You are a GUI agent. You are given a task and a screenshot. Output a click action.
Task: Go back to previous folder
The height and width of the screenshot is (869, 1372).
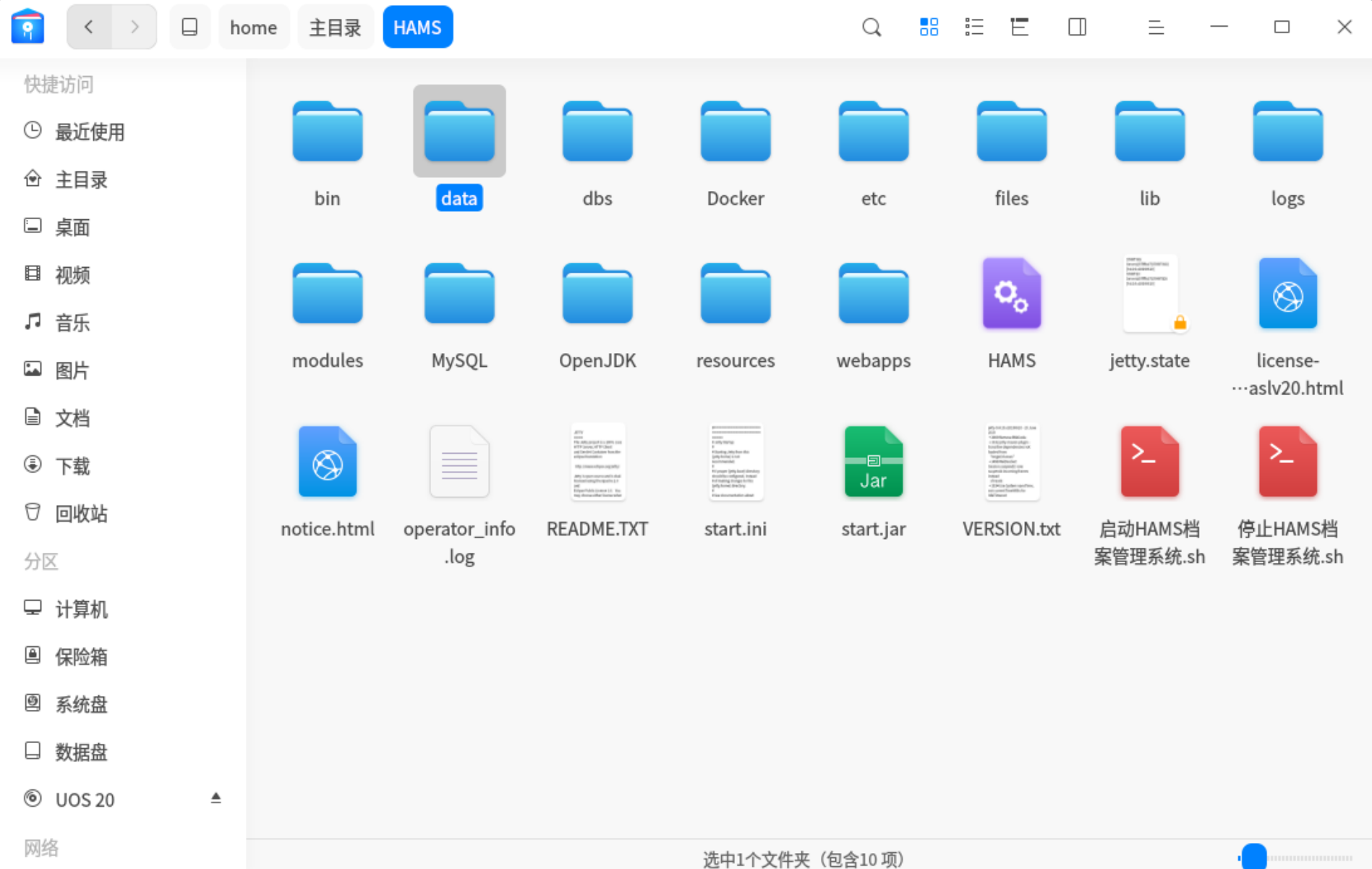(x=89, y=27)
